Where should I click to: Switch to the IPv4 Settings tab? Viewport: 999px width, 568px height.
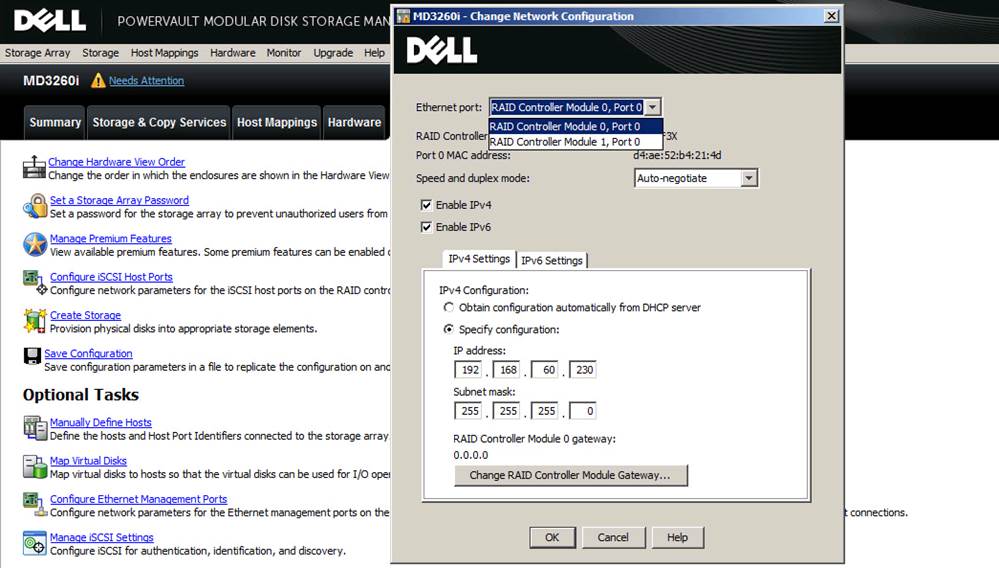478,259
